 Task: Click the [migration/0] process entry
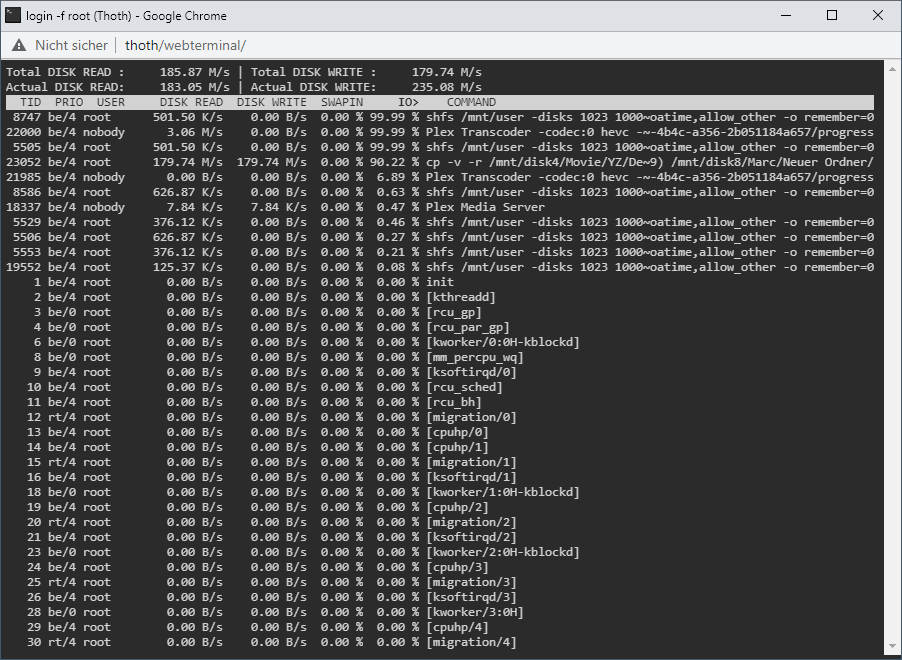(471, 417)
